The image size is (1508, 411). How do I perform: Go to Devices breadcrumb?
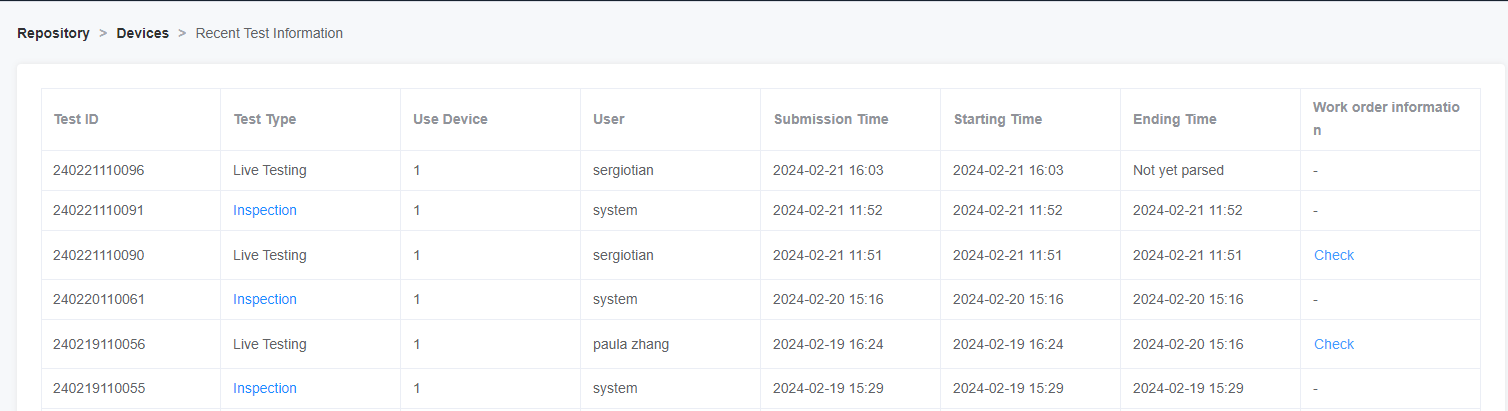click(x=143, y=33)
